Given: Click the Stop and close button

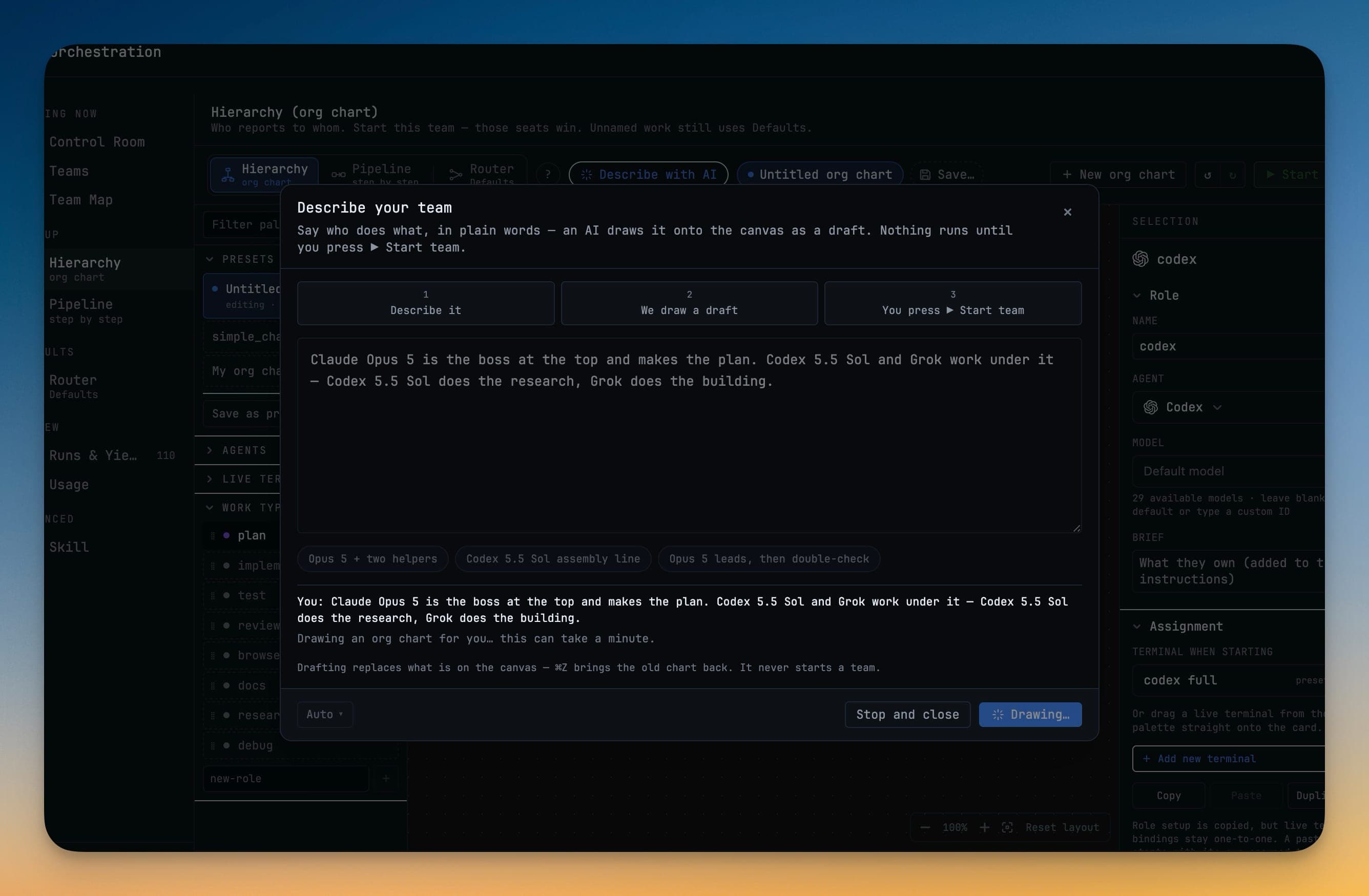Looking at the screenshot, I should pos(907,714).
